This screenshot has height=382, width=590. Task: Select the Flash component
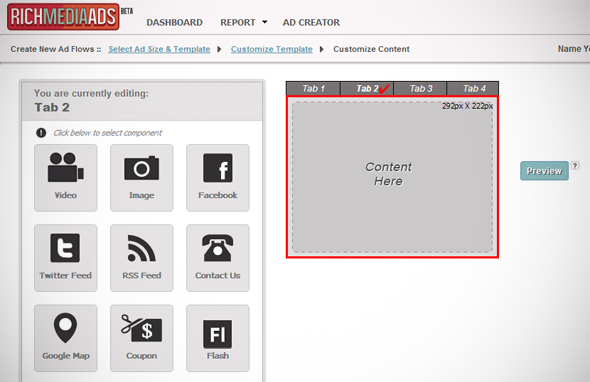point(217,338)
